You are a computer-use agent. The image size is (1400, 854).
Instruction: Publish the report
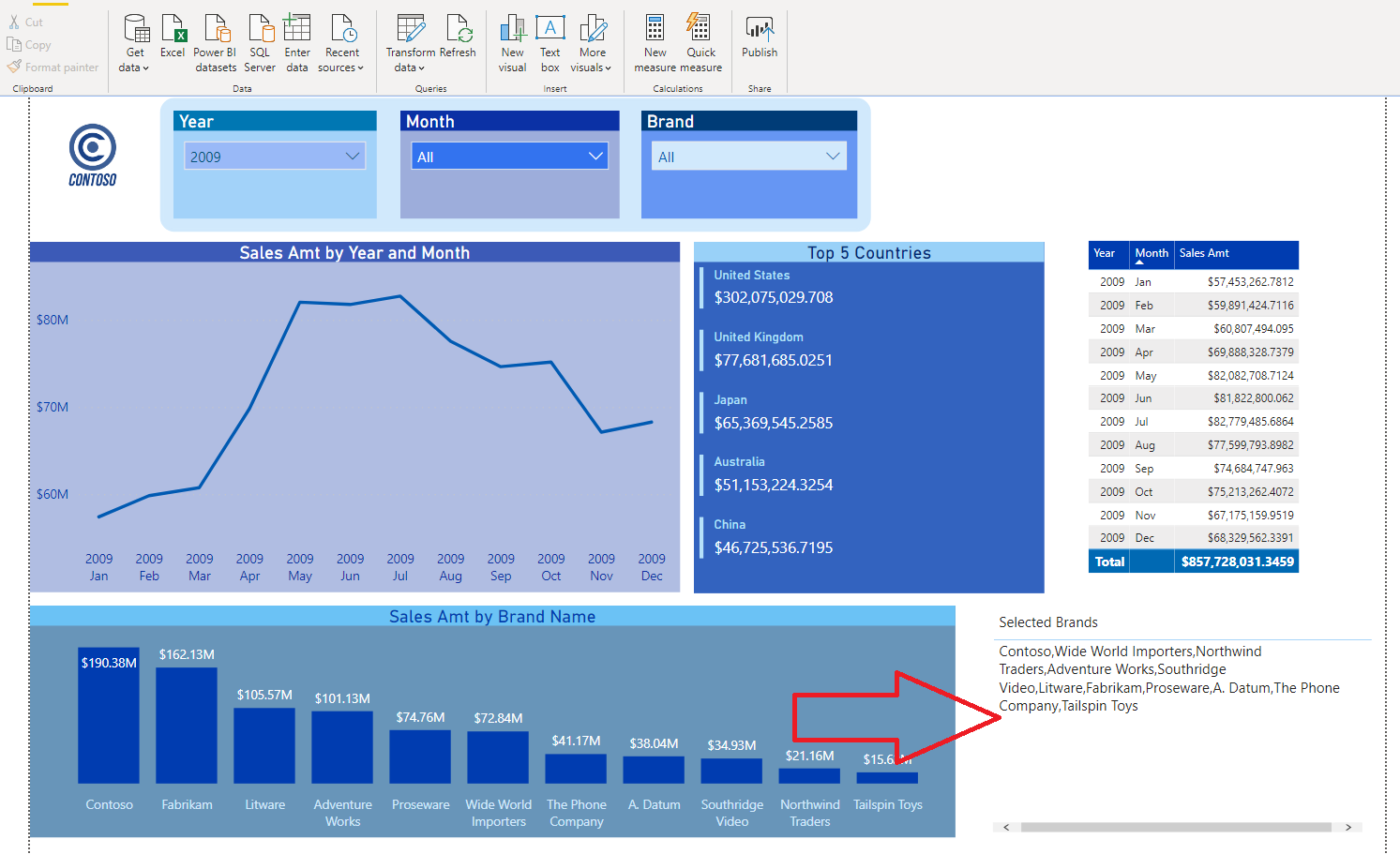pyautogui.click(x=759, y=37)
